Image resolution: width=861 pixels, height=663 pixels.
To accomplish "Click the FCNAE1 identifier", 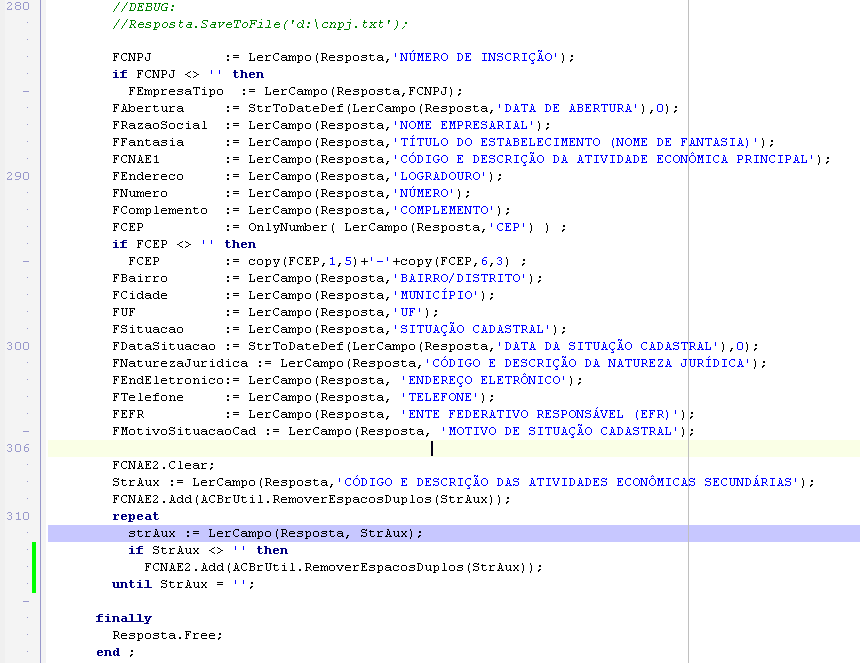I will (136, 159).
